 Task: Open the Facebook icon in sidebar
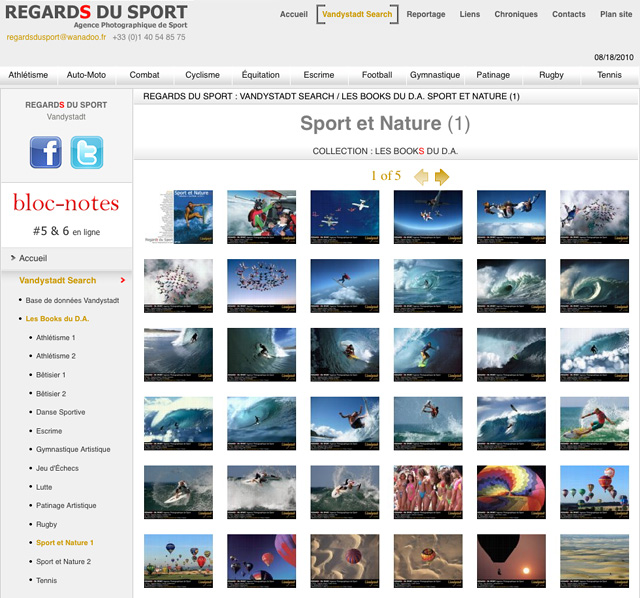point(46,152)
